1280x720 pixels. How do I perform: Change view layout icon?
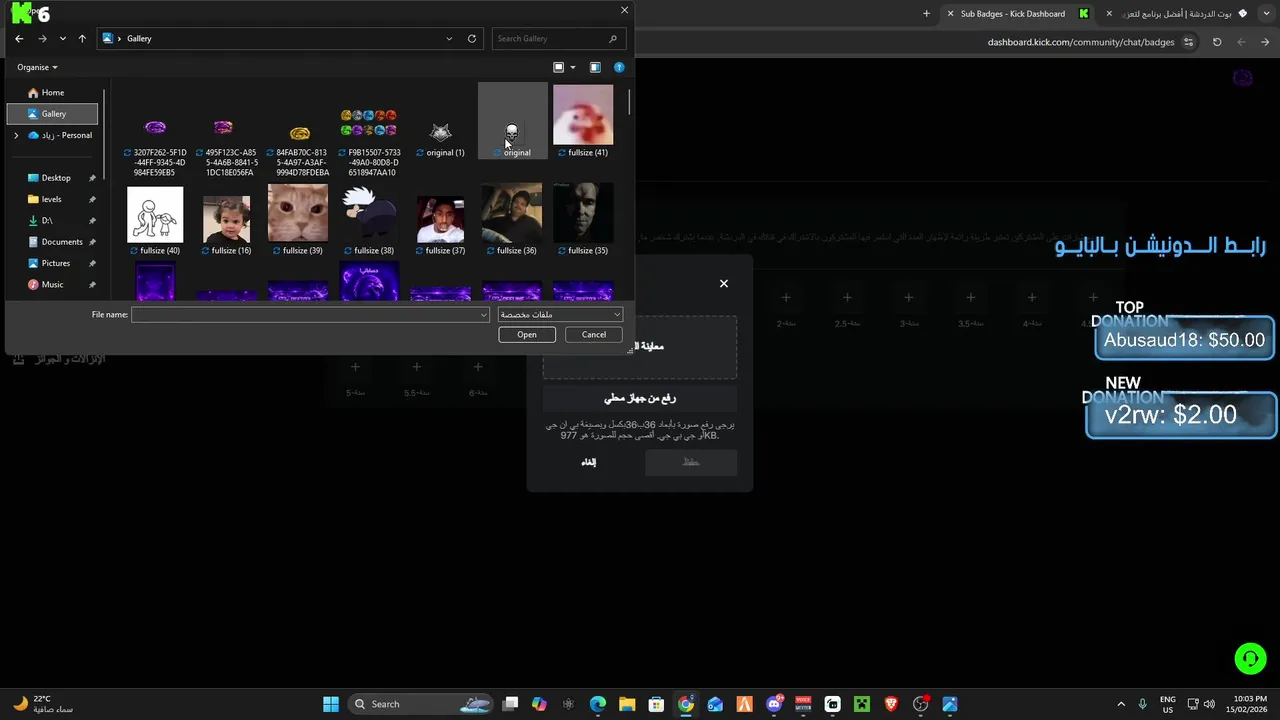559,67
